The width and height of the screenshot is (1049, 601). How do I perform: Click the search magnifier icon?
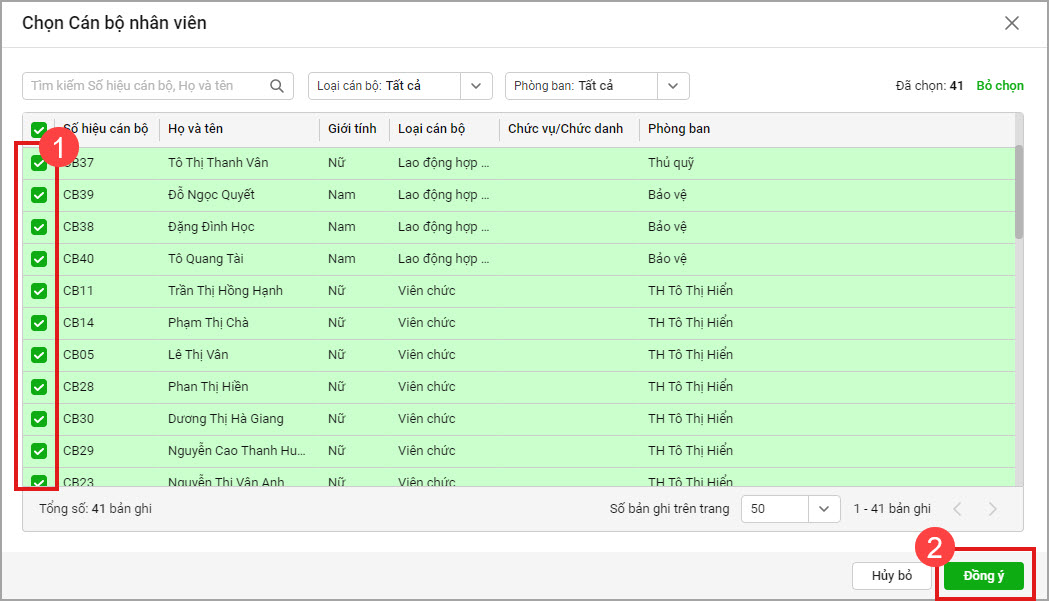277,86
